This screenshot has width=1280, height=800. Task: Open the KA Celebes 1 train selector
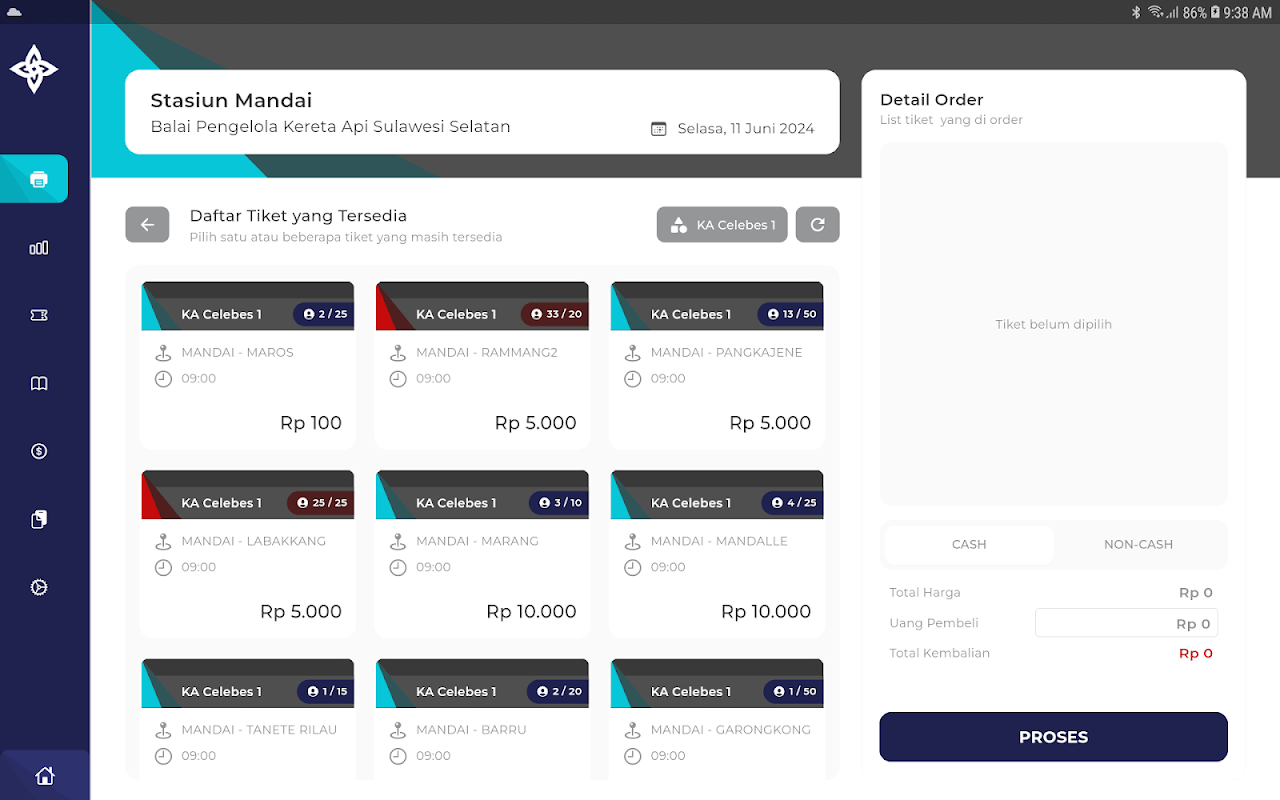[722, 225]
